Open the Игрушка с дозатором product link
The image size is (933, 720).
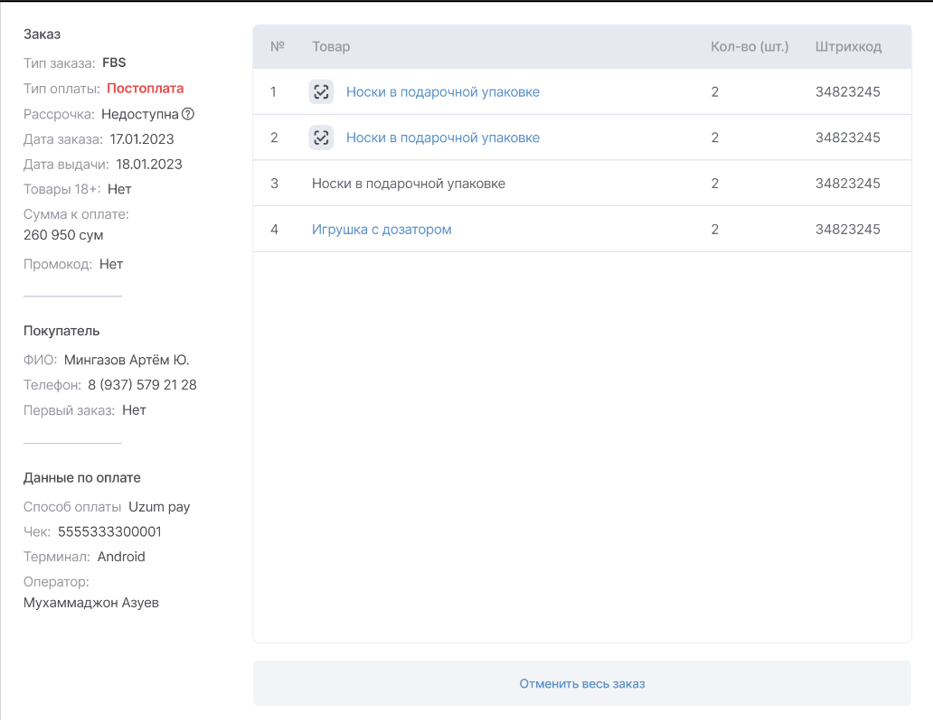pos(381,230)
